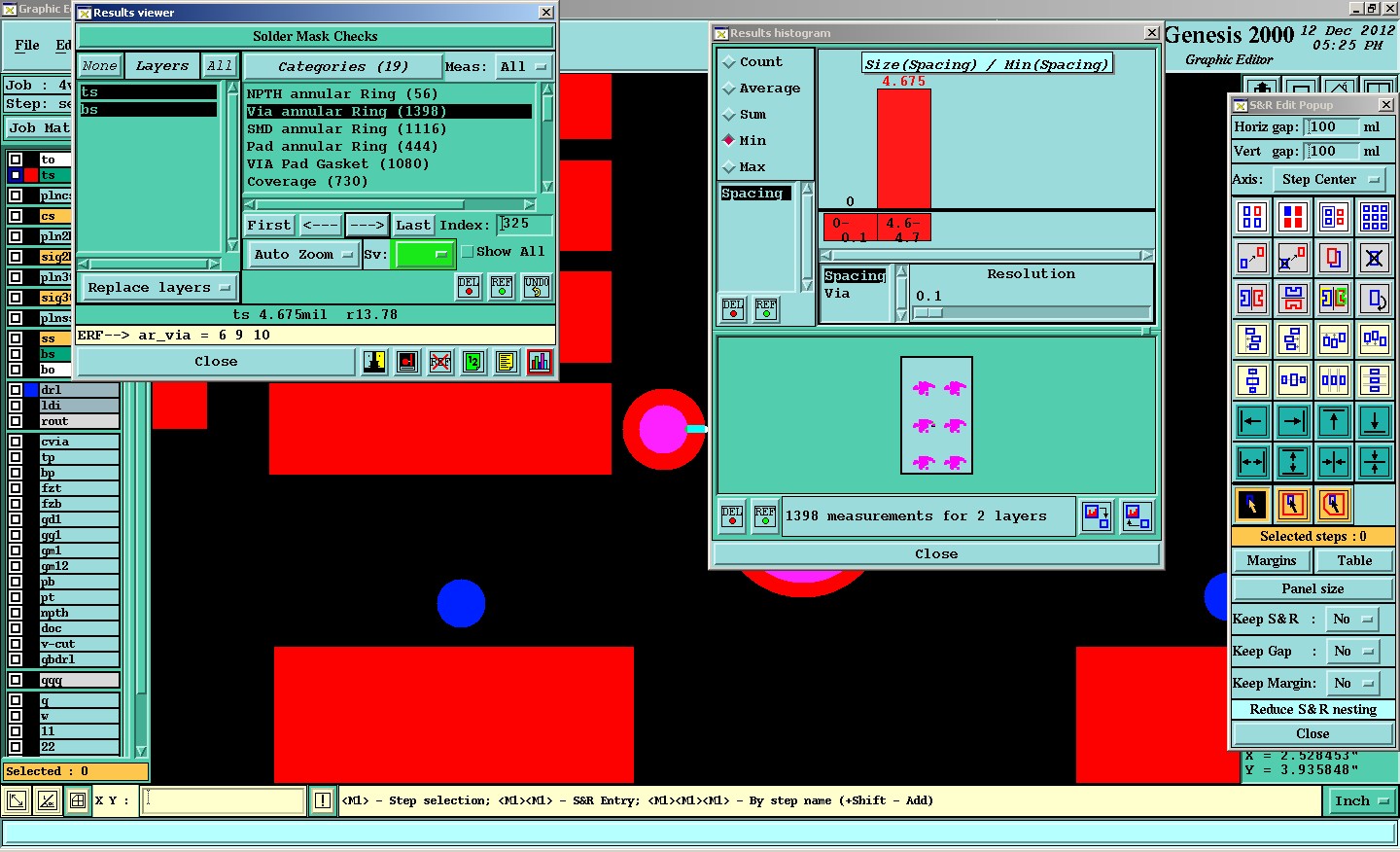Click the move-right-to-edge arrow icon

point(1293,421)
